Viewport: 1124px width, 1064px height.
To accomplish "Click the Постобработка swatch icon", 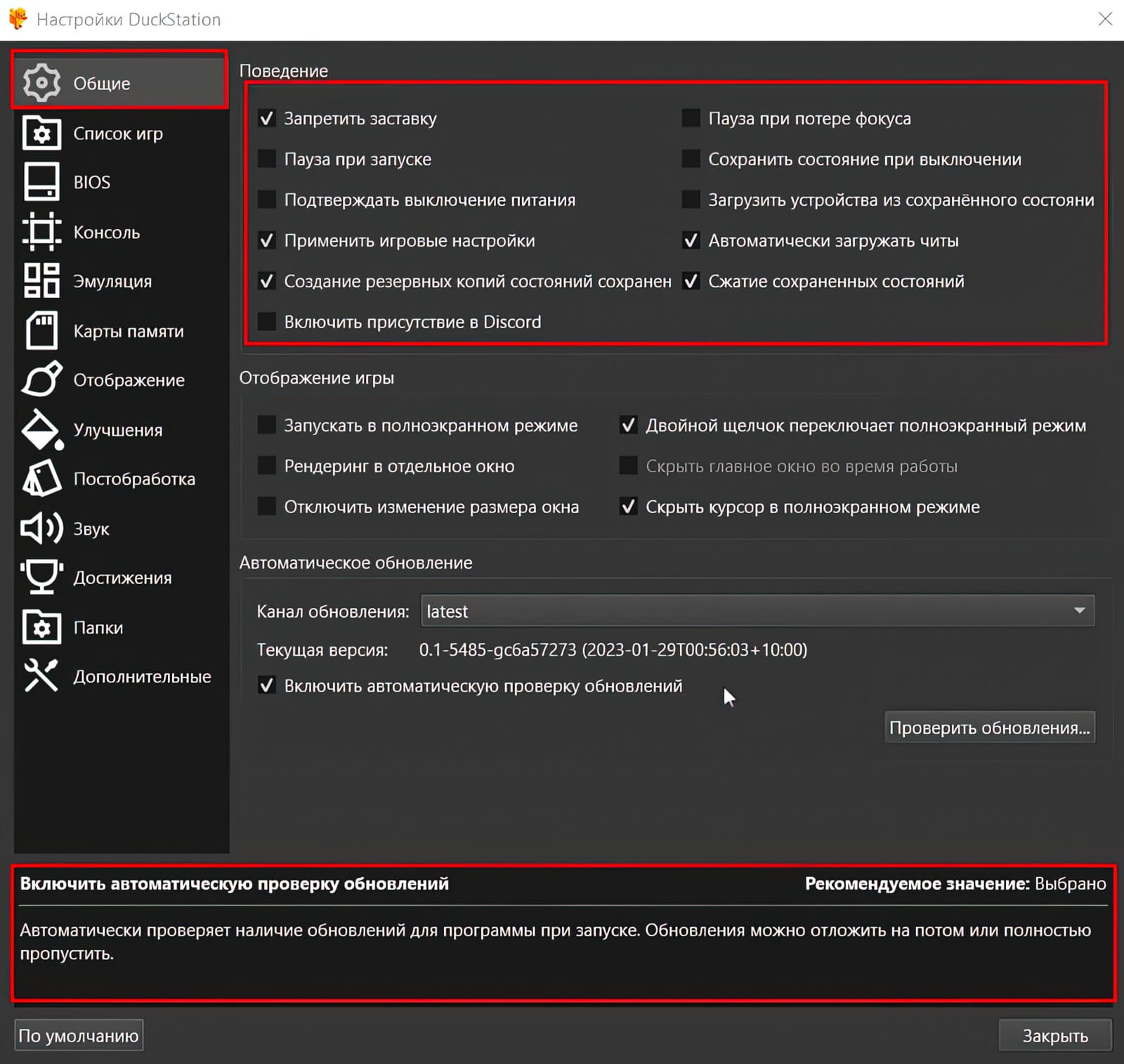I will coord(41,479).
